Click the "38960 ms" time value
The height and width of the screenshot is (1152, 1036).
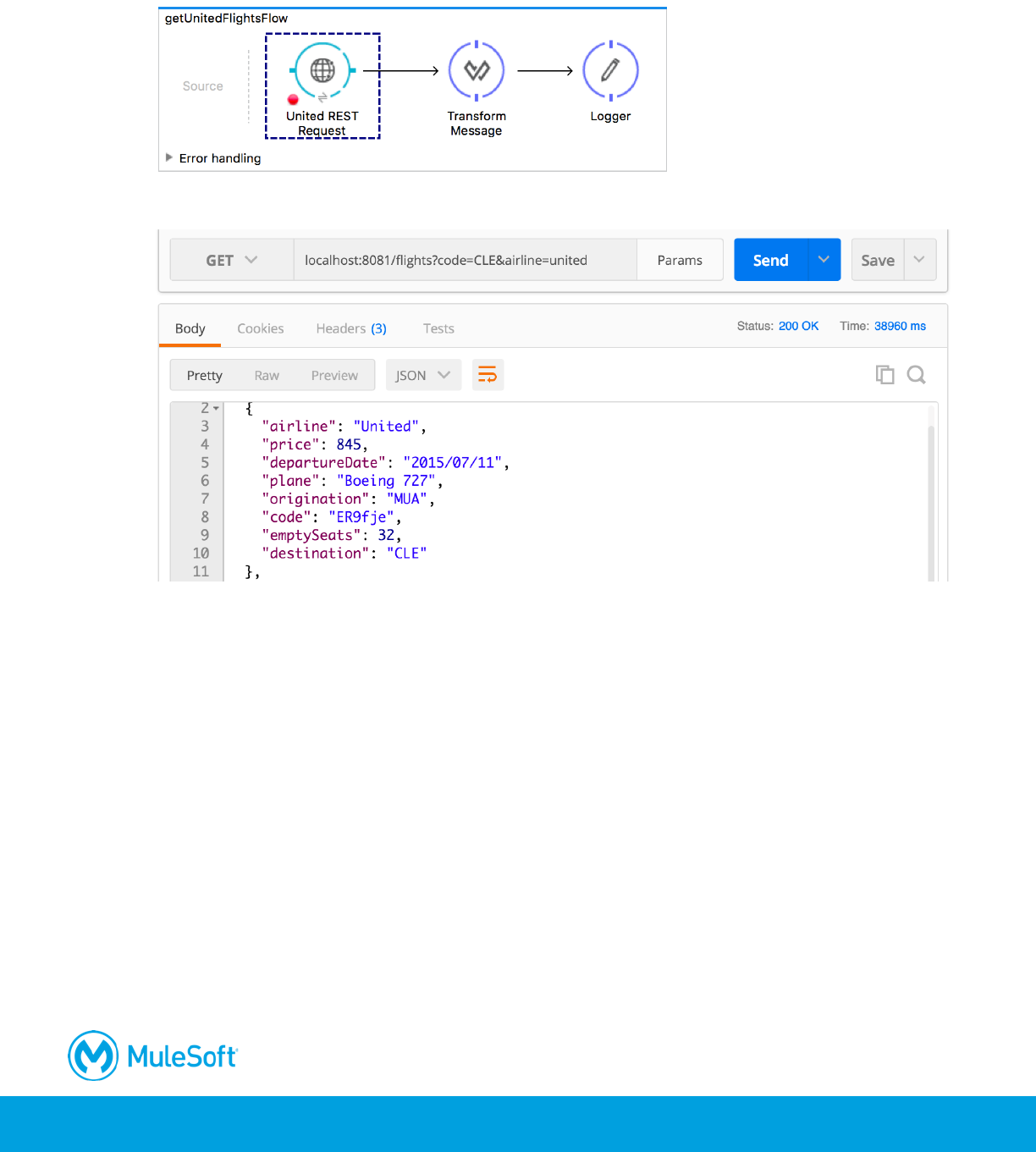900,326
